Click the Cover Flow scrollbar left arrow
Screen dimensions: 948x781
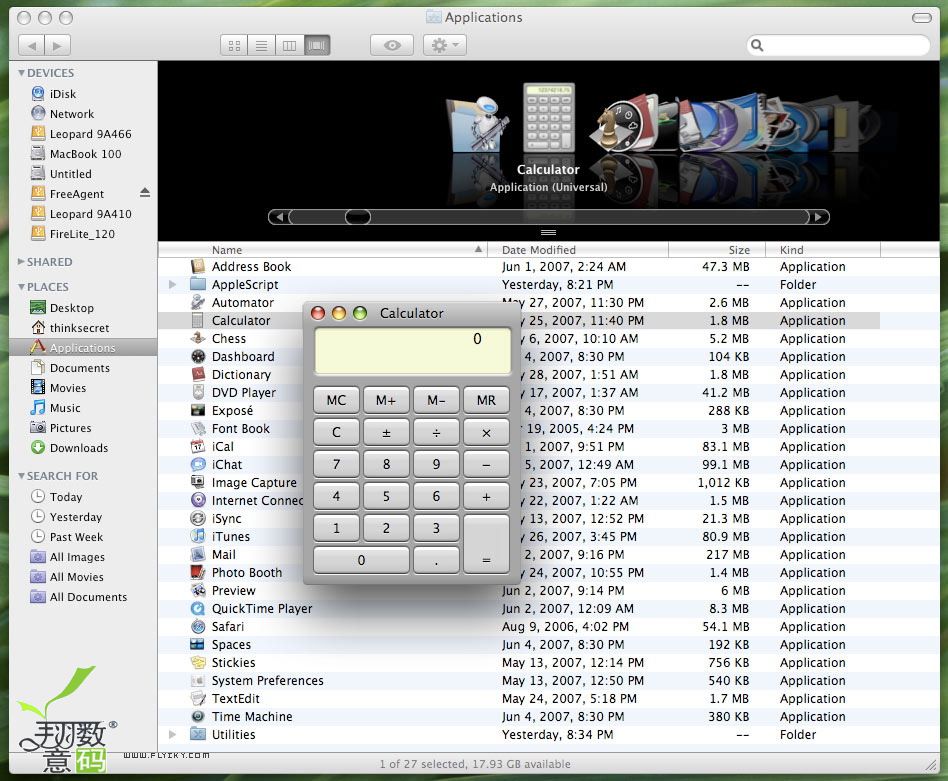point(279,216)
